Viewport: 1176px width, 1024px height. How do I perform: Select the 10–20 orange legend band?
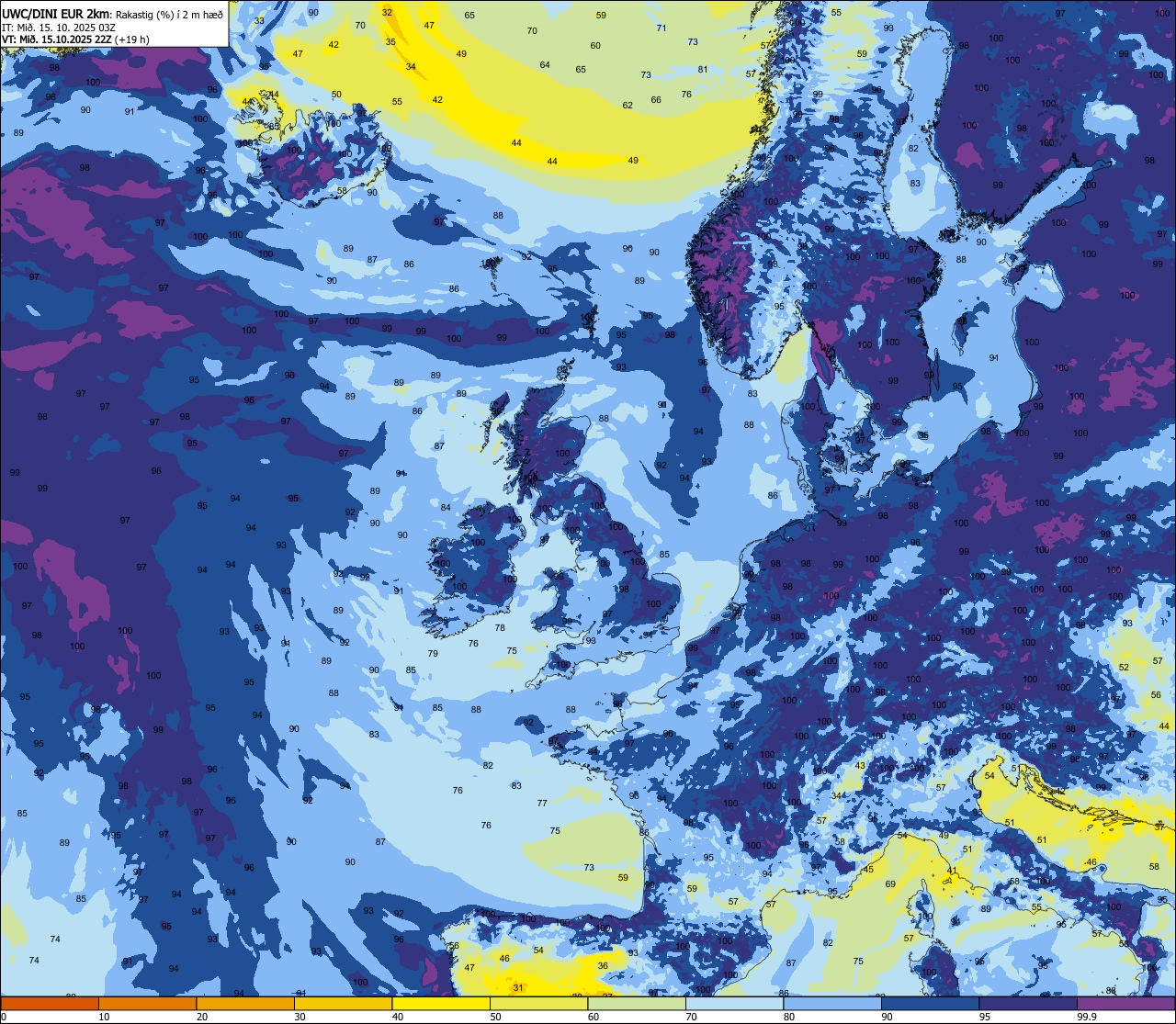[x=147, y=1003]
